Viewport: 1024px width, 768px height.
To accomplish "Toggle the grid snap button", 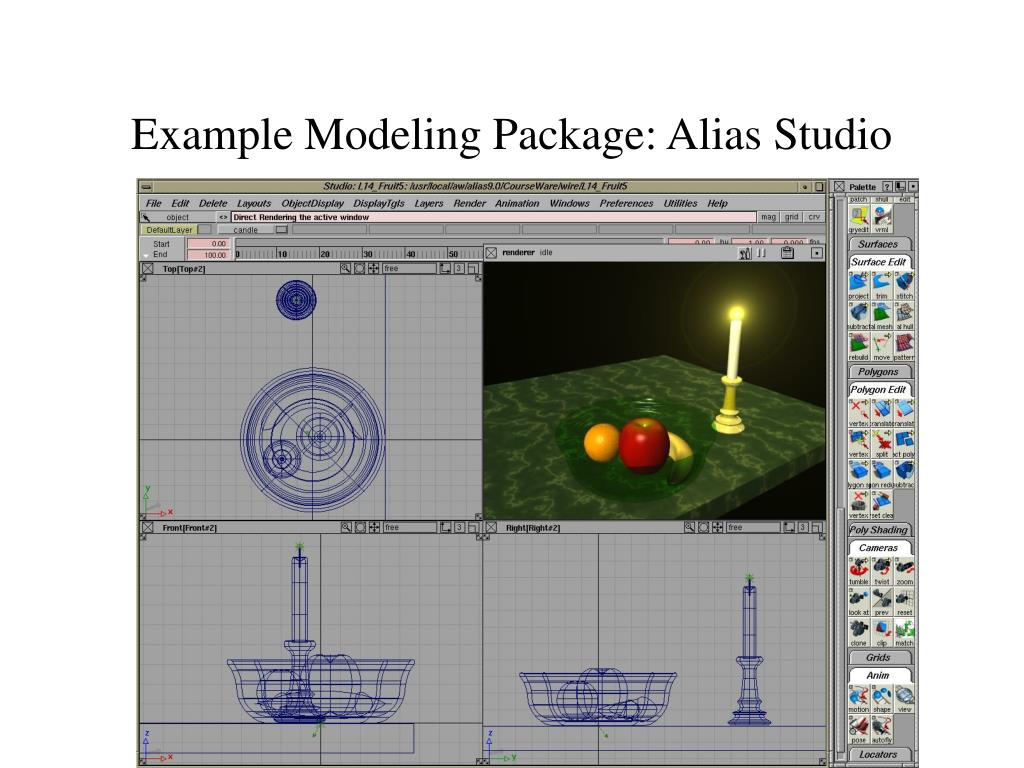I will pyautogui.click(x=792, y=217).
